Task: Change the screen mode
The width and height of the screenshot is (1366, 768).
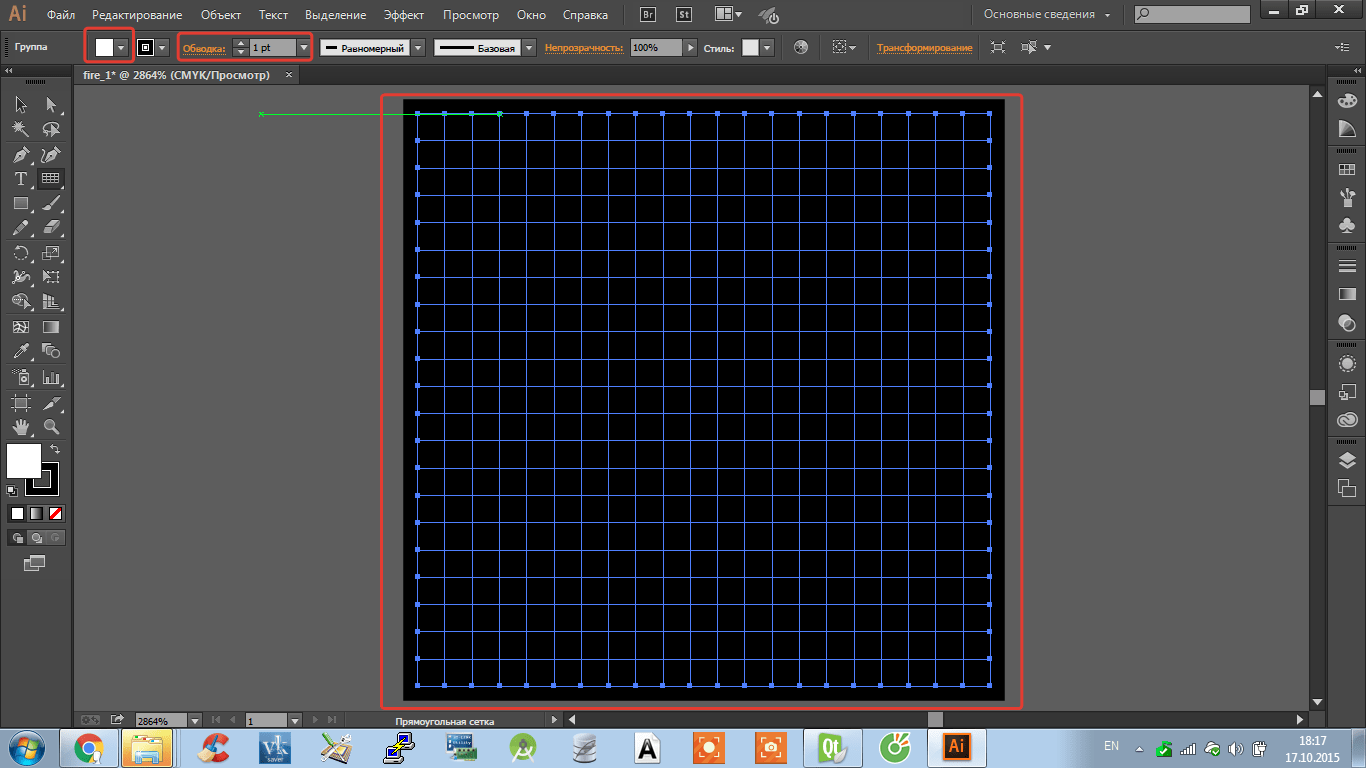Action: point(35,563)
